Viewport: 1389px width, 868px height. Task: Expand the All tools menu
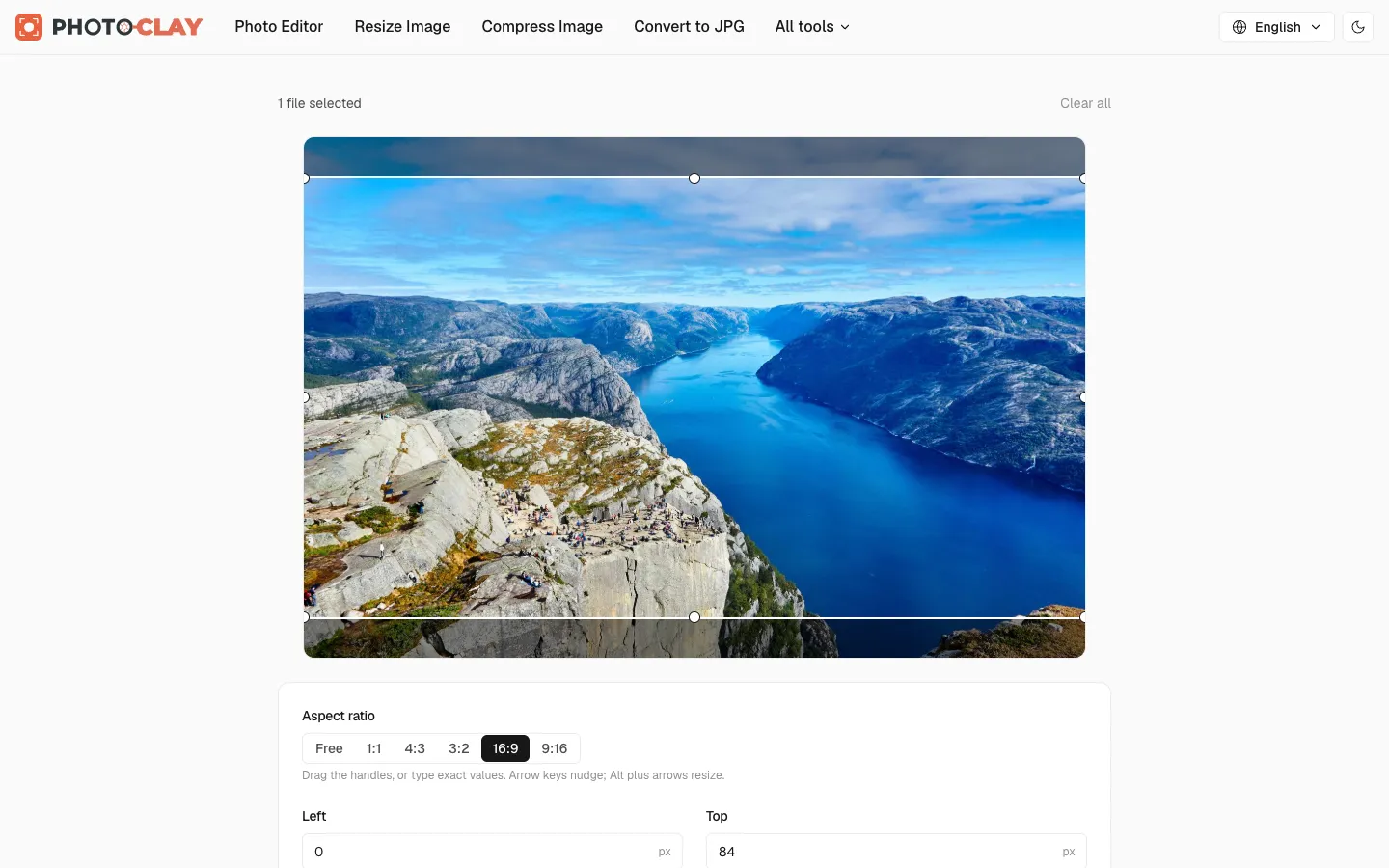coord(812,27)
